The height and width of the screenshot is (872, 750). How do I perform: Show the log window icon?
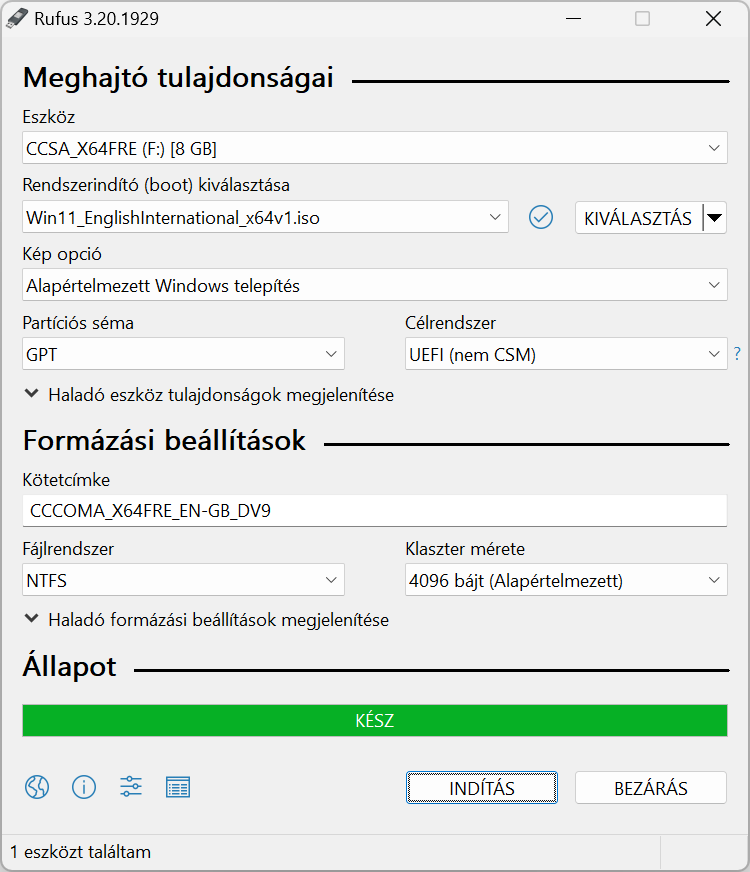pyautogui.click(x=178, y=787)
